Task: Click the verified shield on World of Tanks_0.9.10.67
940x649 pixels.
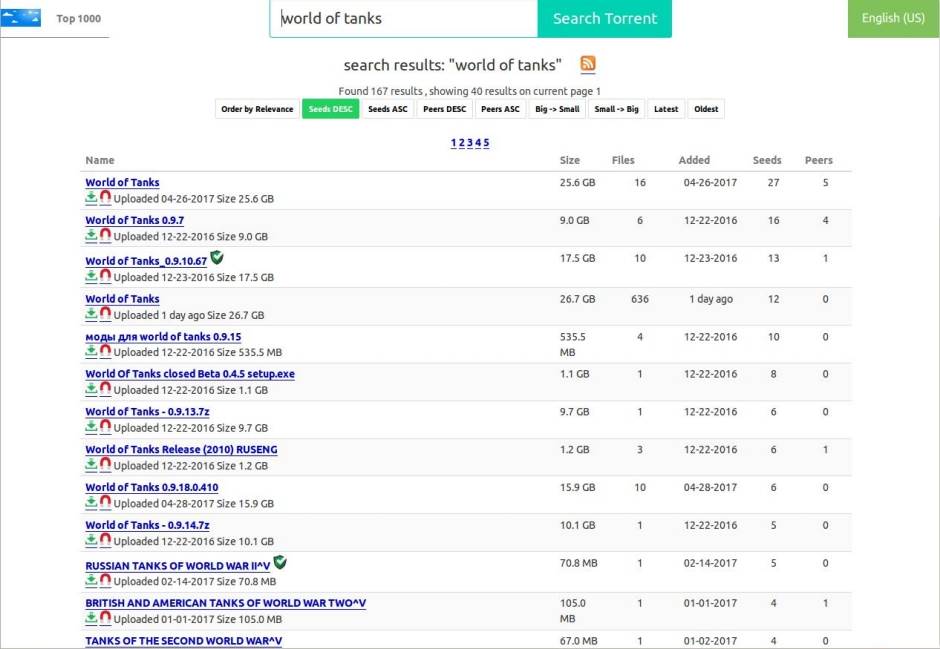Action: [x=216, y=257]
